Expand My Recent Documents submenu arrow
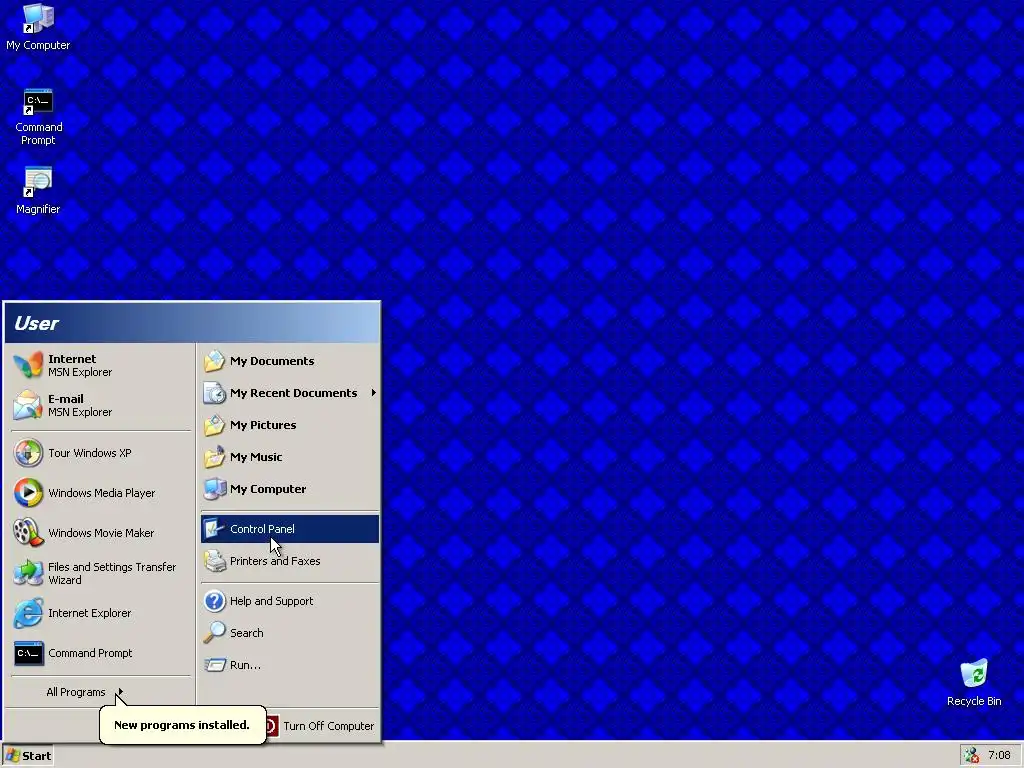1024x768 pixels. click(x=374, y=392)
